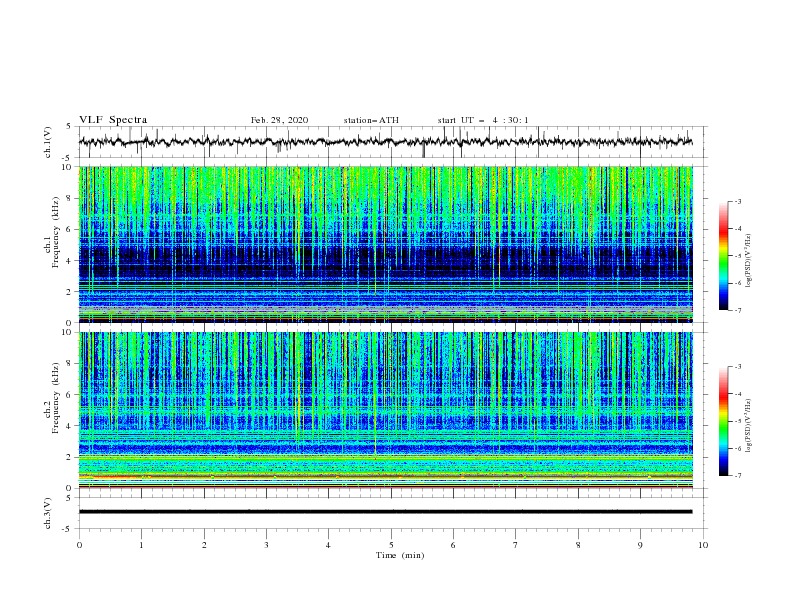Screen dimensions: 792x612
Task: Click the "start UT = 4 :30: 1" text
Action: tap(483, 120)
